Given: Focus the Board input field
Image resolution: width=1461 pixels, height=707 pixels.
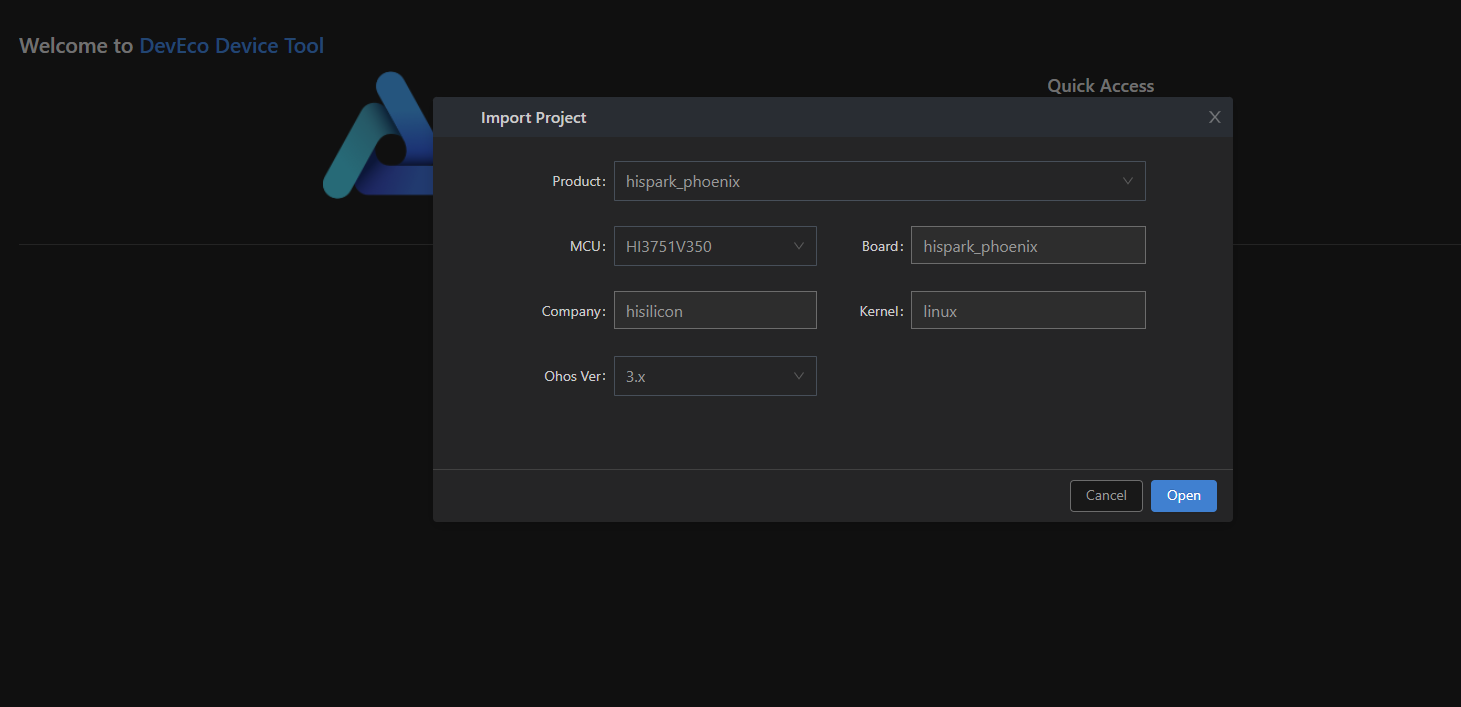Looking at the screenshot, I should pyautogui.click(x=1027, y=246).
